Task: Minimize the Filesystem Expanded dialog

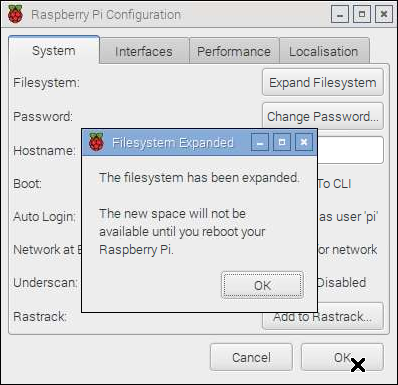Action: coord(260,142)
